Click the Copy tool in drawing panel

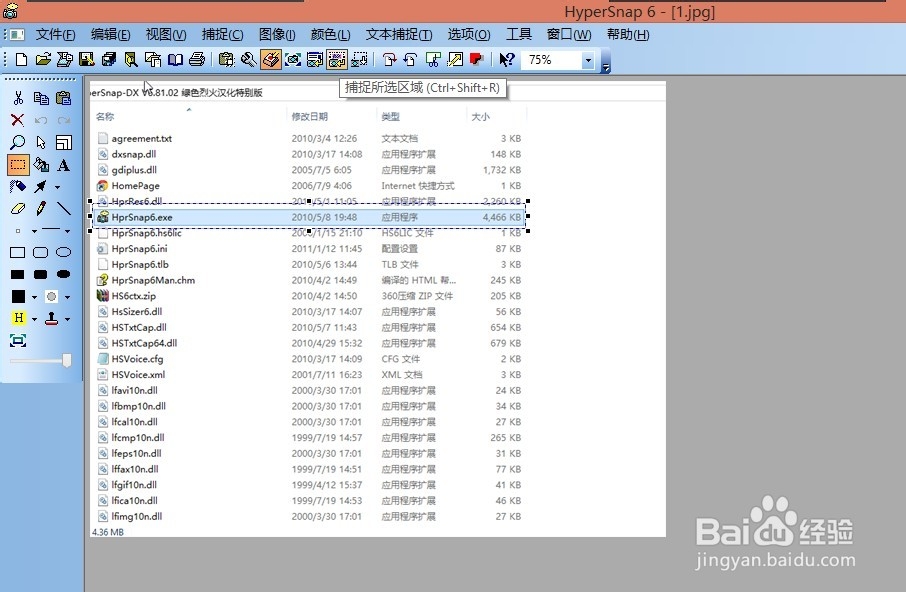click(x=41, y=98)
